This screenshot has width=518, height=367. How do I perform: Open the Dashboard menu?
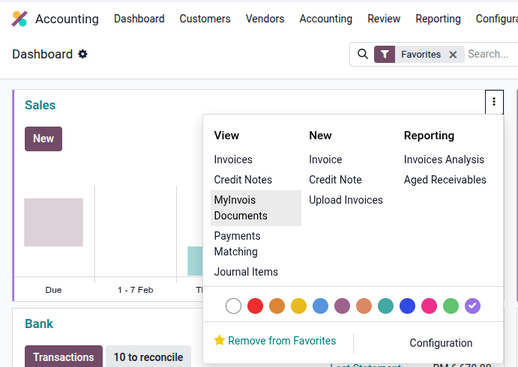point(139,19)
